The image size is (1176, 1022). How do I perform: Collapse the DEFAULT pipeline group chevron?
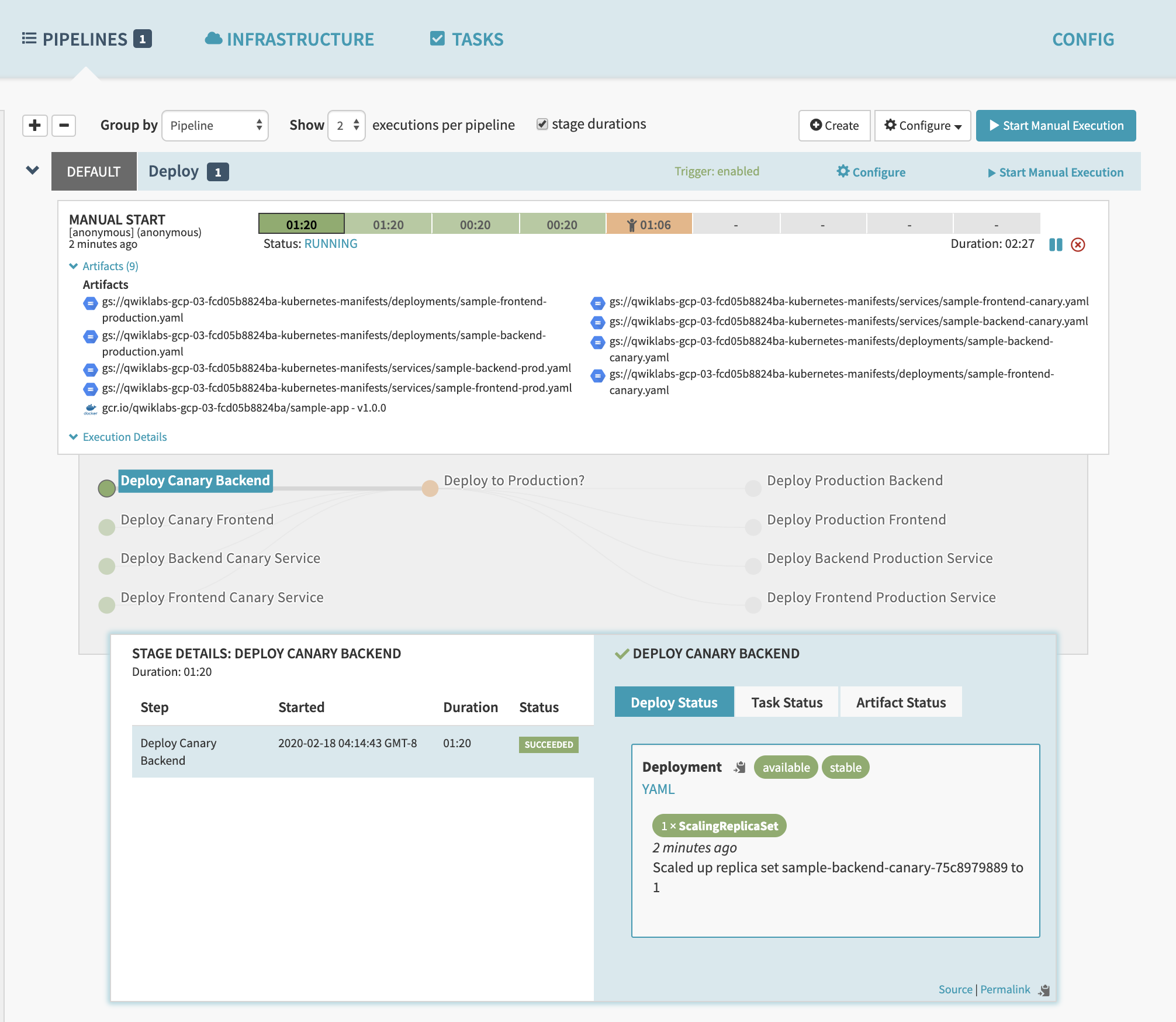(x=33, y=170)
